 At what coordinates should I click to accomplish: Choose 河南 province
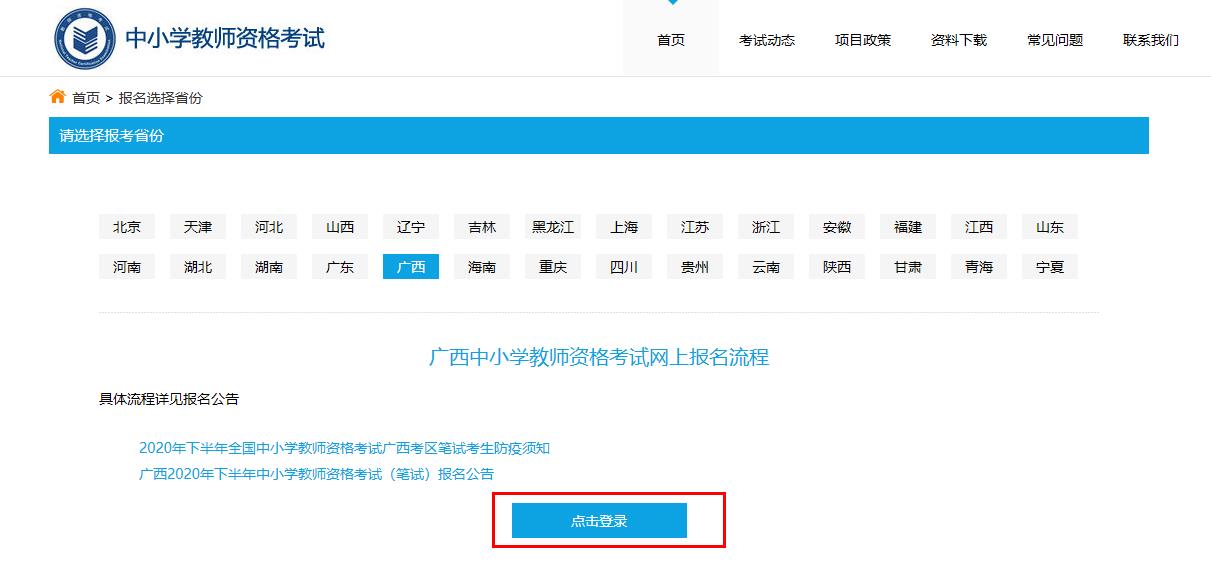pyautogui.click(x=127, y=267)
